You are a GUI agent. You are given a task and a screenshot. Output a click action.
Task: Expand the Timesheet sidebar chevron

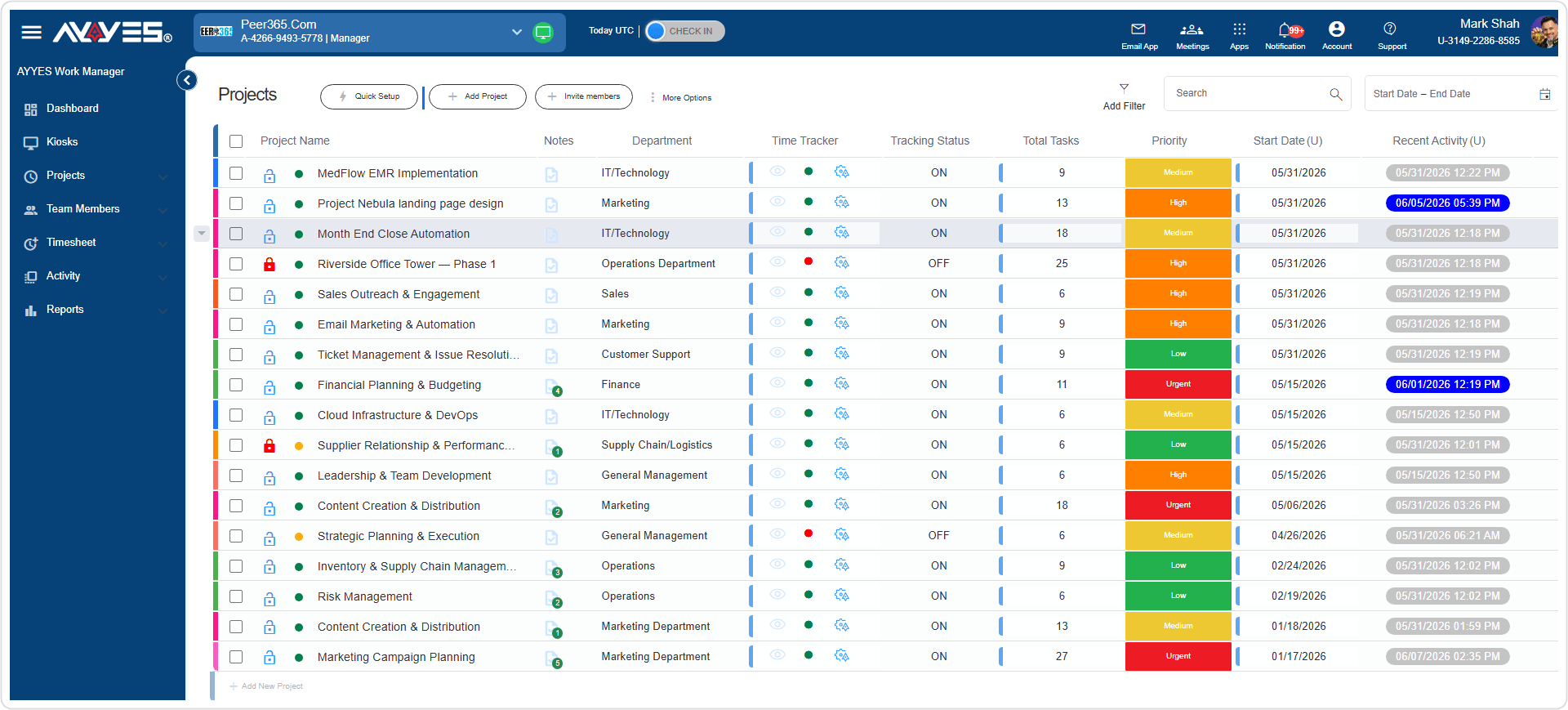[x=163, y=243]
